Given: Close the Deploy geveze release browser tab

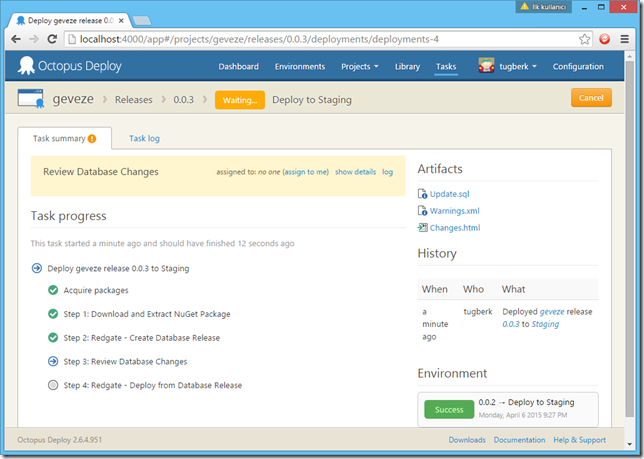Looking at the screenshot, I should point(121,21).
